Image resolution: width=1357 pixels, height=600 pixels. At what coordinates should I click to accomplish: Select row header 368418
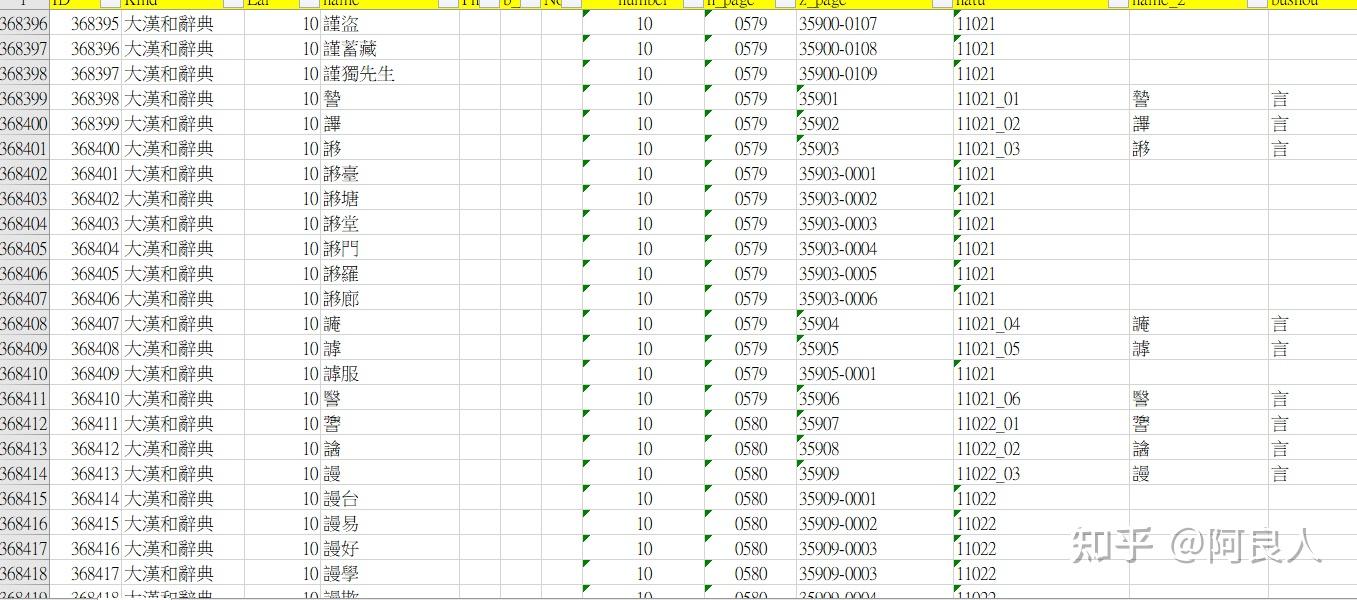(24, 574)
